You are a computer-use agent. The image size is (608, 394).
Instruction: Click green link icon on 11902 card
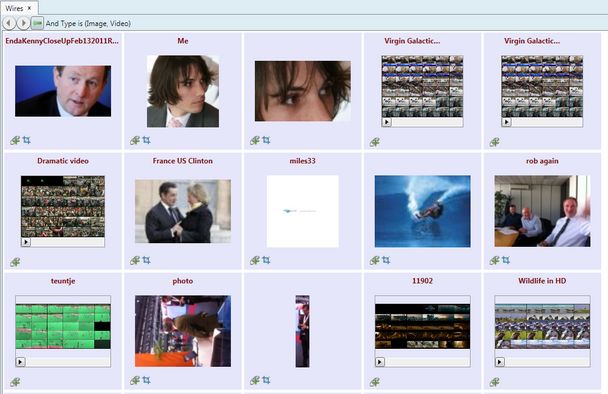click(374, 382)
